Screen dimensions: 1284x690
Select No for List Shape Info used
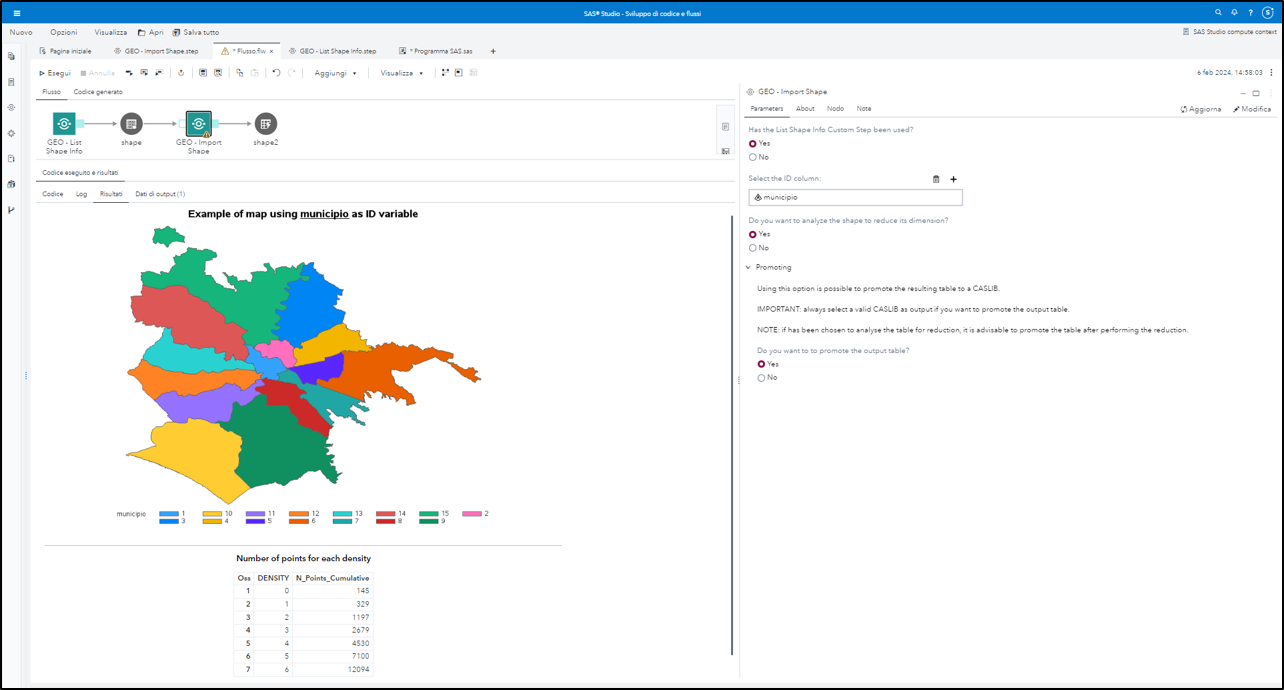[x=753, y=157]
